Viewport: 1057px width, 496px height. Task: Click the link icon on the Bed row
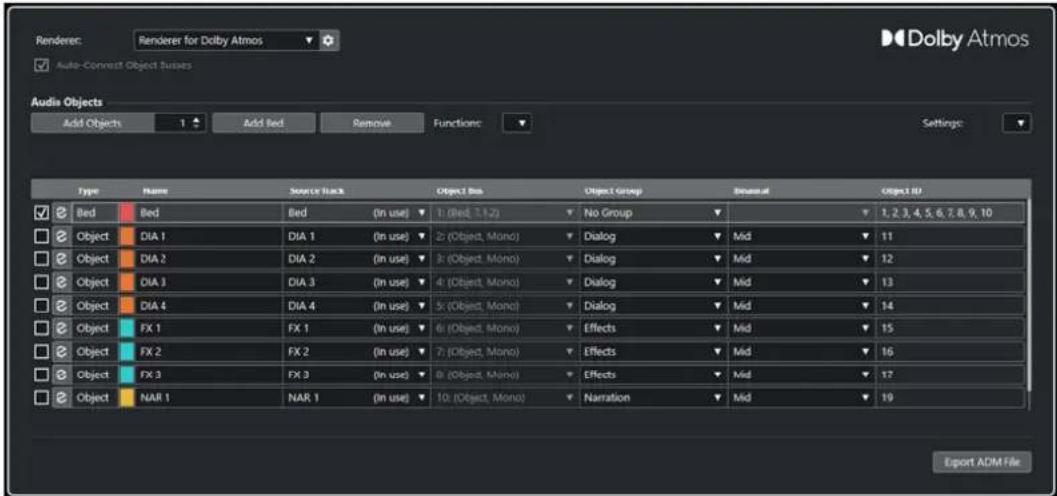tap(62, 213)
